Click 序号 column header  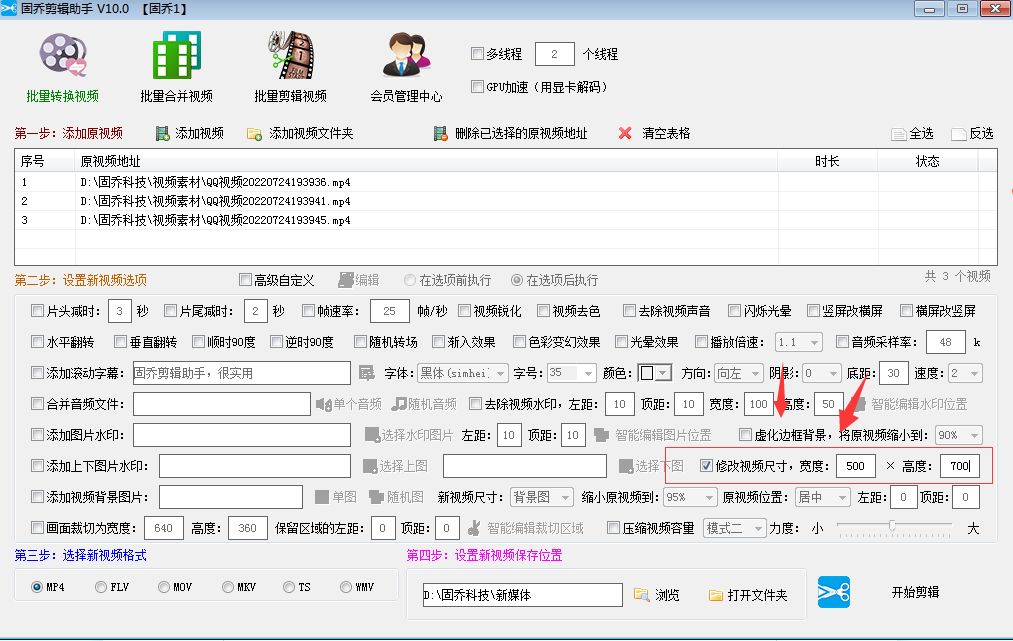tap(45, 162)
